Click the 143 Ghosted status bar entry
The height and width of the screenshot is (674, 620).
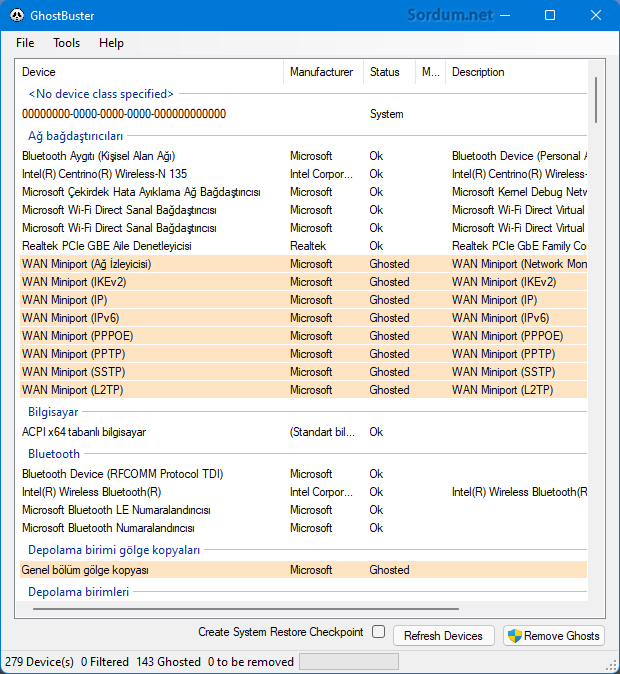168,662
